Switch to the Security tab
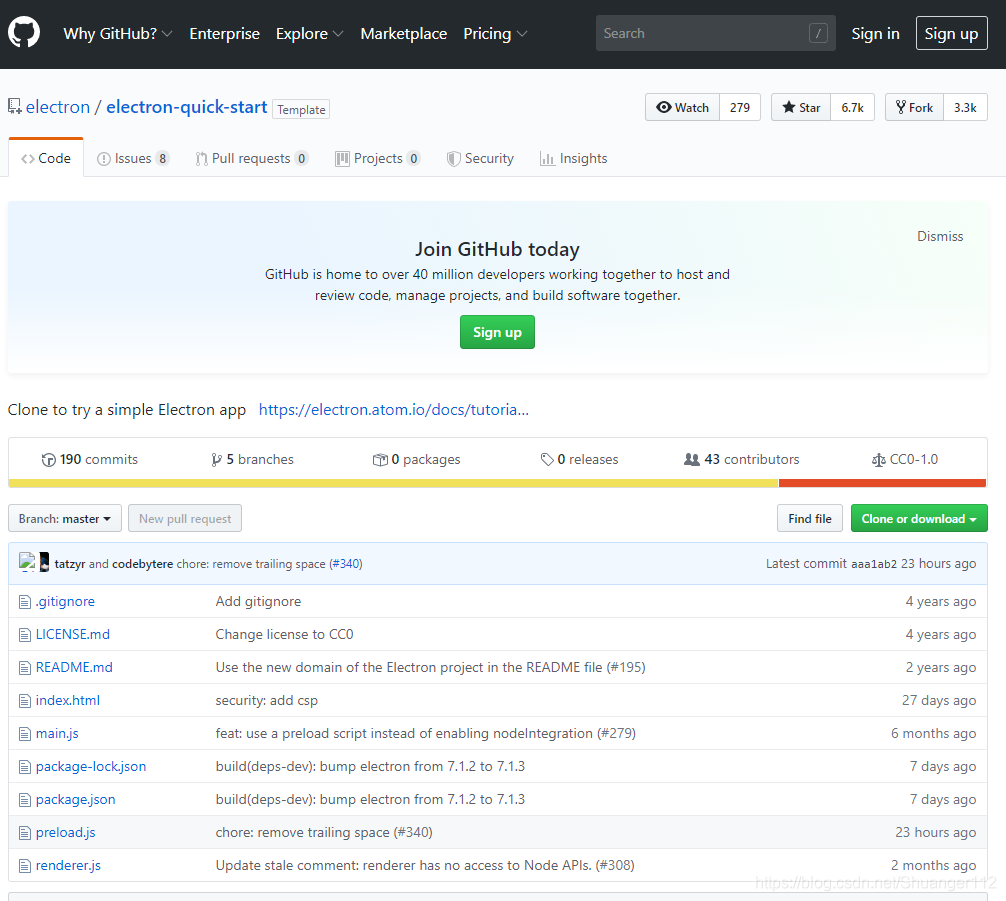This screenshot has height=901, width=1006. point(481,159)
